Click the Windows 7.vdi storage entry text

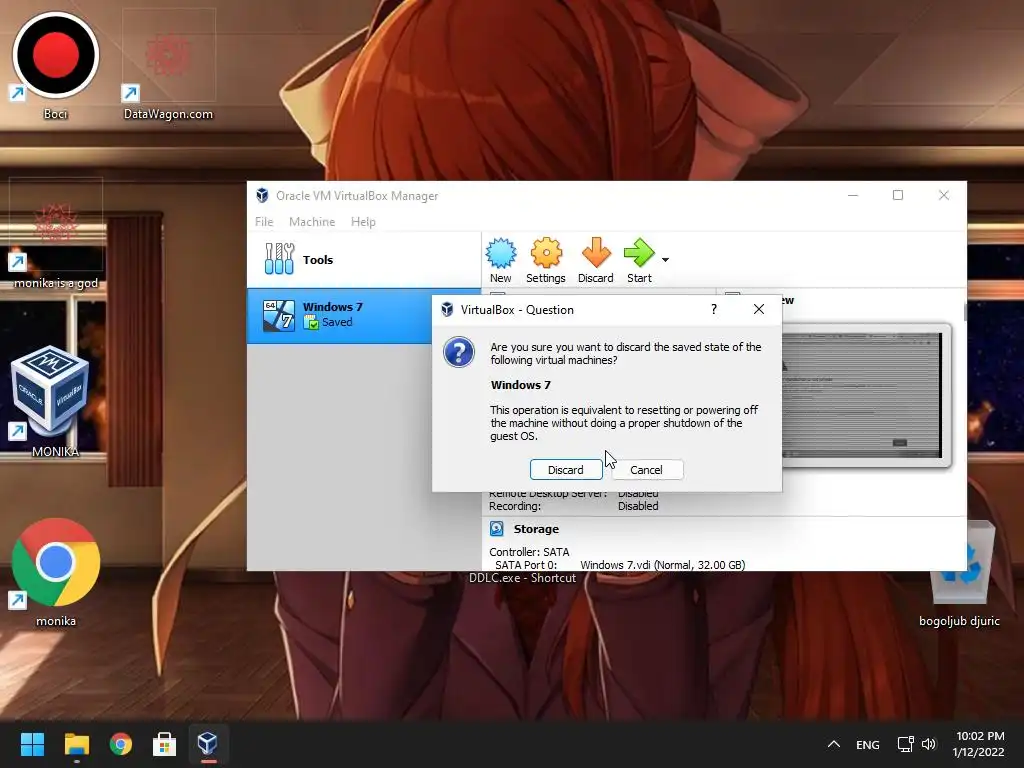tap(662, 565)
